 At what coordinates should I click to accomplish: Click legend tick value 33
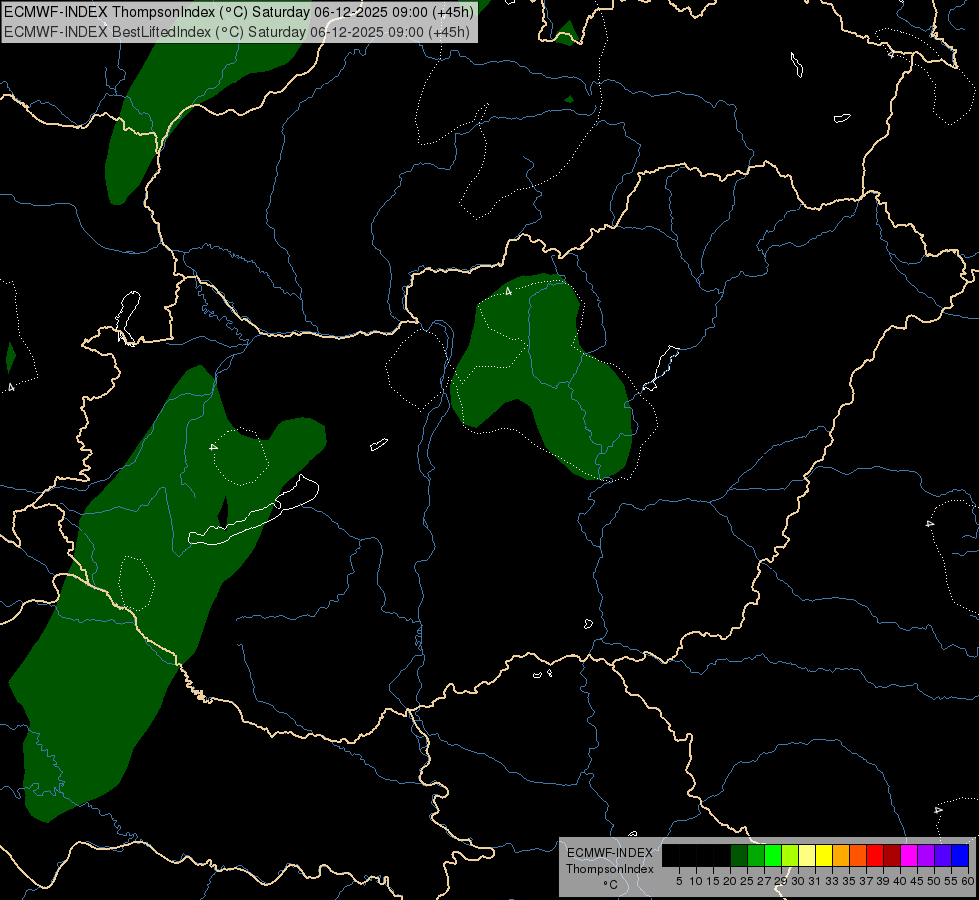pyautogui.click(x=832, y=881)
